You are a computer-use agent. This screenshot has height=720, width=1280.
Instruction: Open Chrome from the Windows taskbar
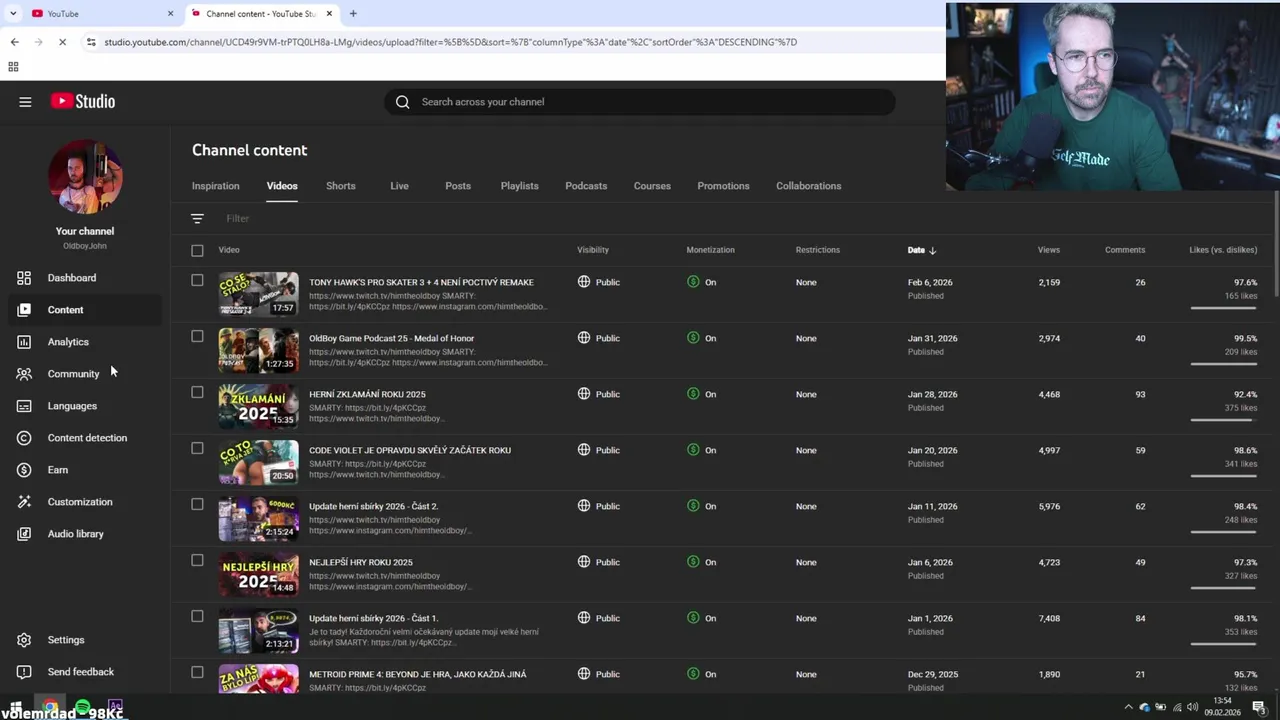50,708
